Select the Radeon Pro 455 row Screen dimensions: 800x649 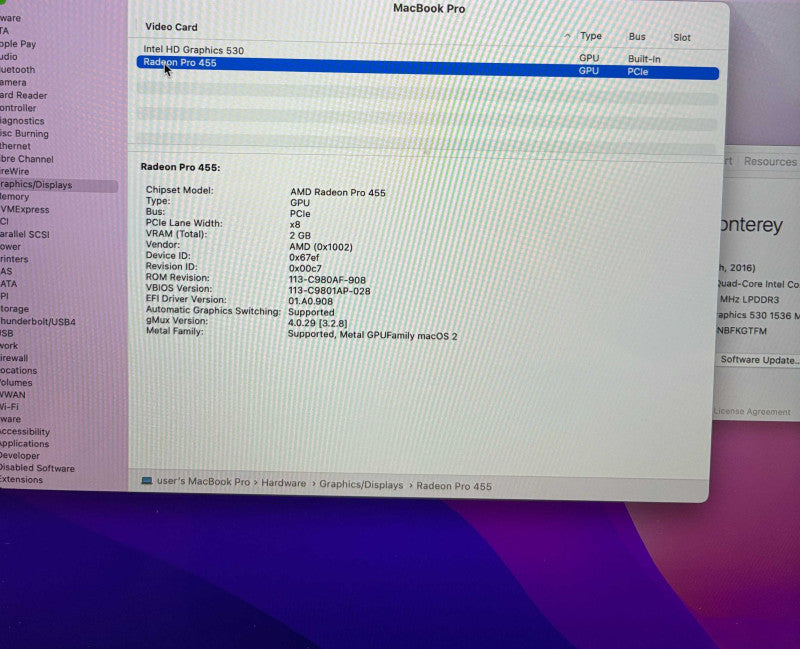(x=428, y=67)
